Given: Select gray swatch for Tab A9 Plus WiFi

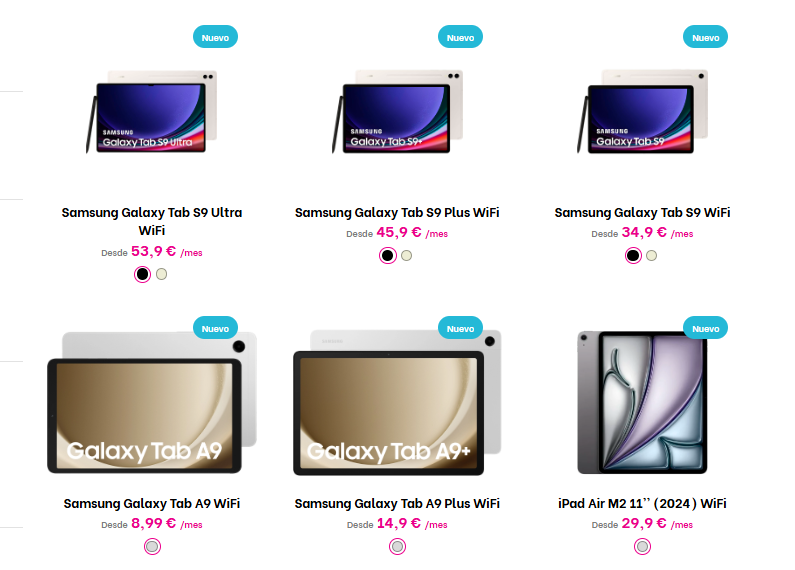Looking at the screenshot, I should tap(398, 547).
